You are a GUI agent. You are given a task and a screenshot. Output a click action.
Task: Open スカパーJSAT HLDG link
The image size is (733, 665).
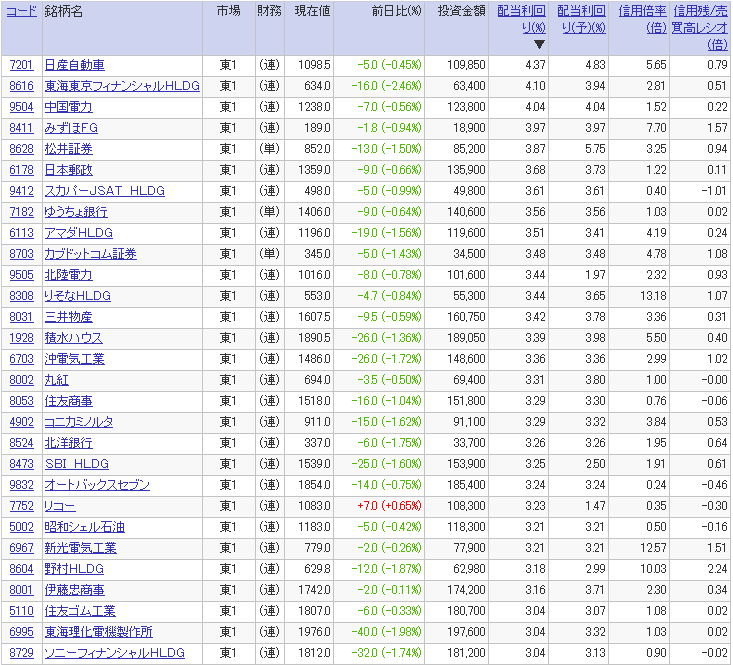coord(105,191)
